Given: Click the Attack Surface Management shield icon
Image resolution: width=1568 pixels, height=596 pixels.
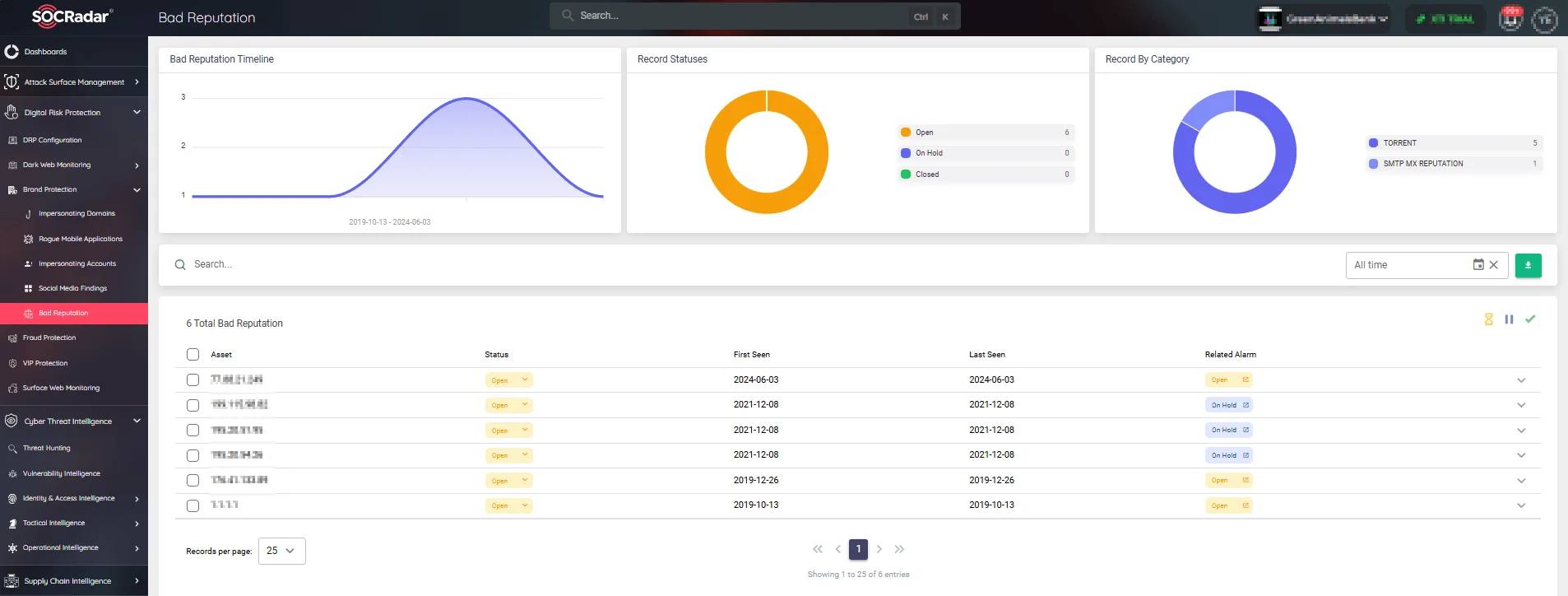Looking at the screenshot, I should [12, 82].
